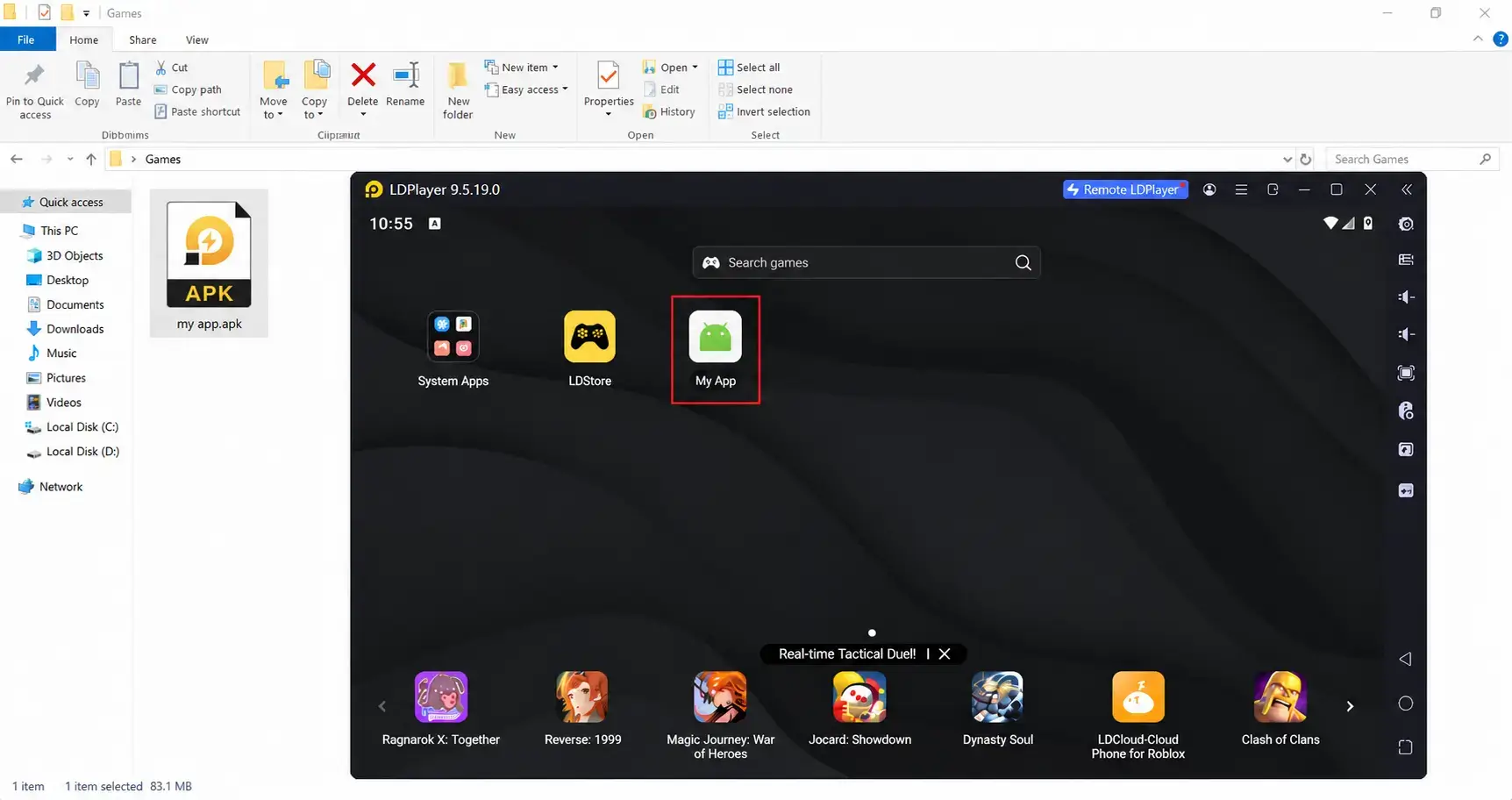Click the red Delete icon in ribbon
The image size is (1512, 800).
[363, 75]
